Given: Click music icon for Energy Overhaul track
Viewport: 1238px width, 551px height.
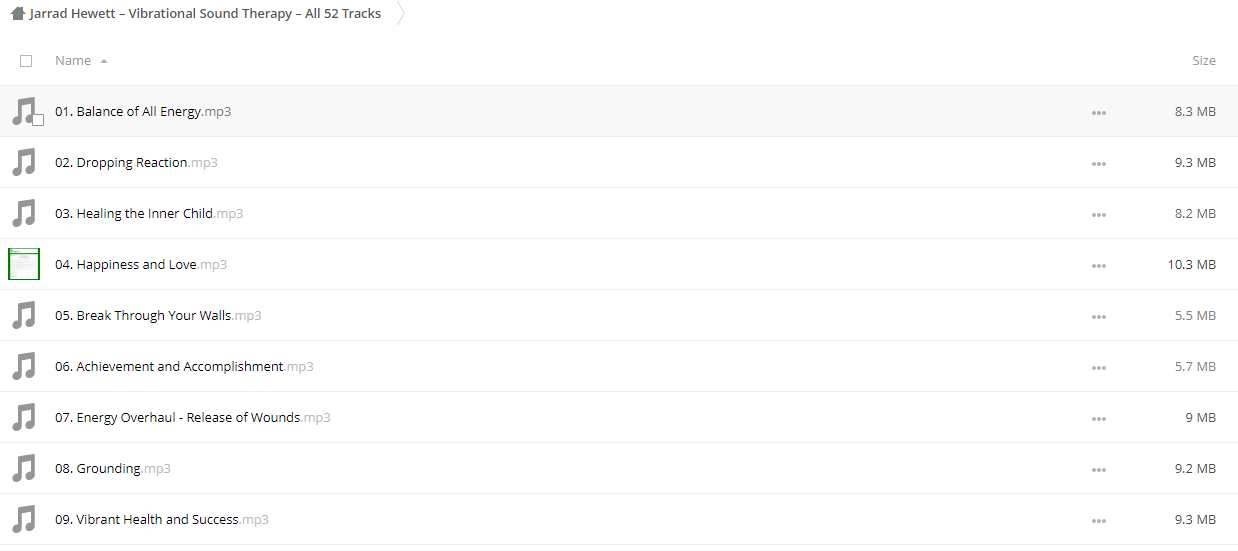Looking at the screenshot, I should (24, 417).
